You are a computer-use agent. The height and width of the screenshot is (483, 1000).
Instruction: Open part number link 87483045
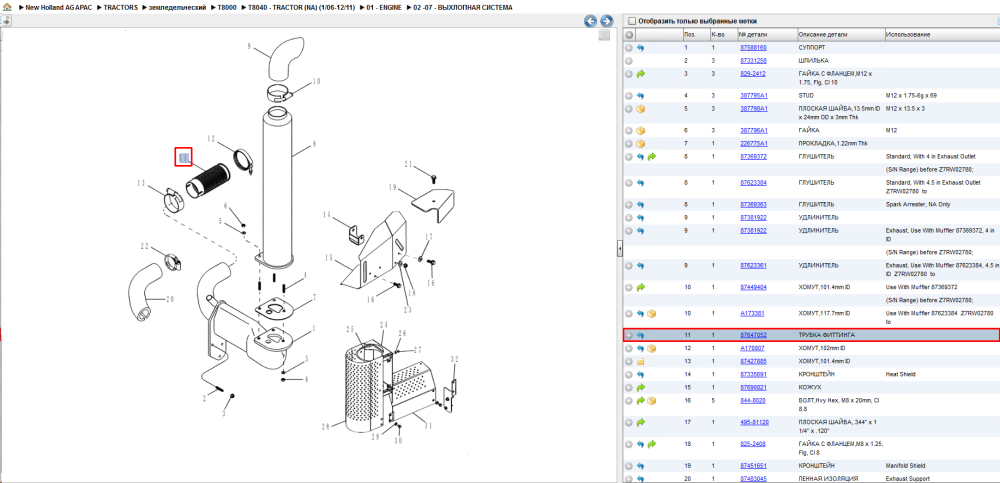[x=753, y=479]
